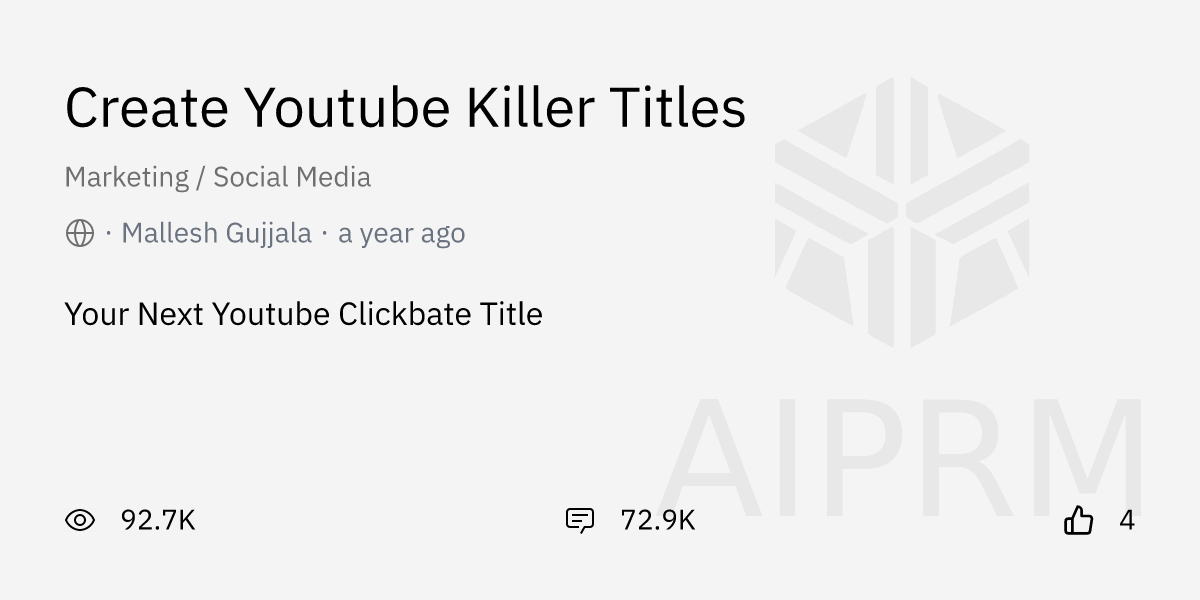Select the Social Media activity label
Image resolution: width=1200 pixels, height=600 pixels.
[x=292, y=177]
